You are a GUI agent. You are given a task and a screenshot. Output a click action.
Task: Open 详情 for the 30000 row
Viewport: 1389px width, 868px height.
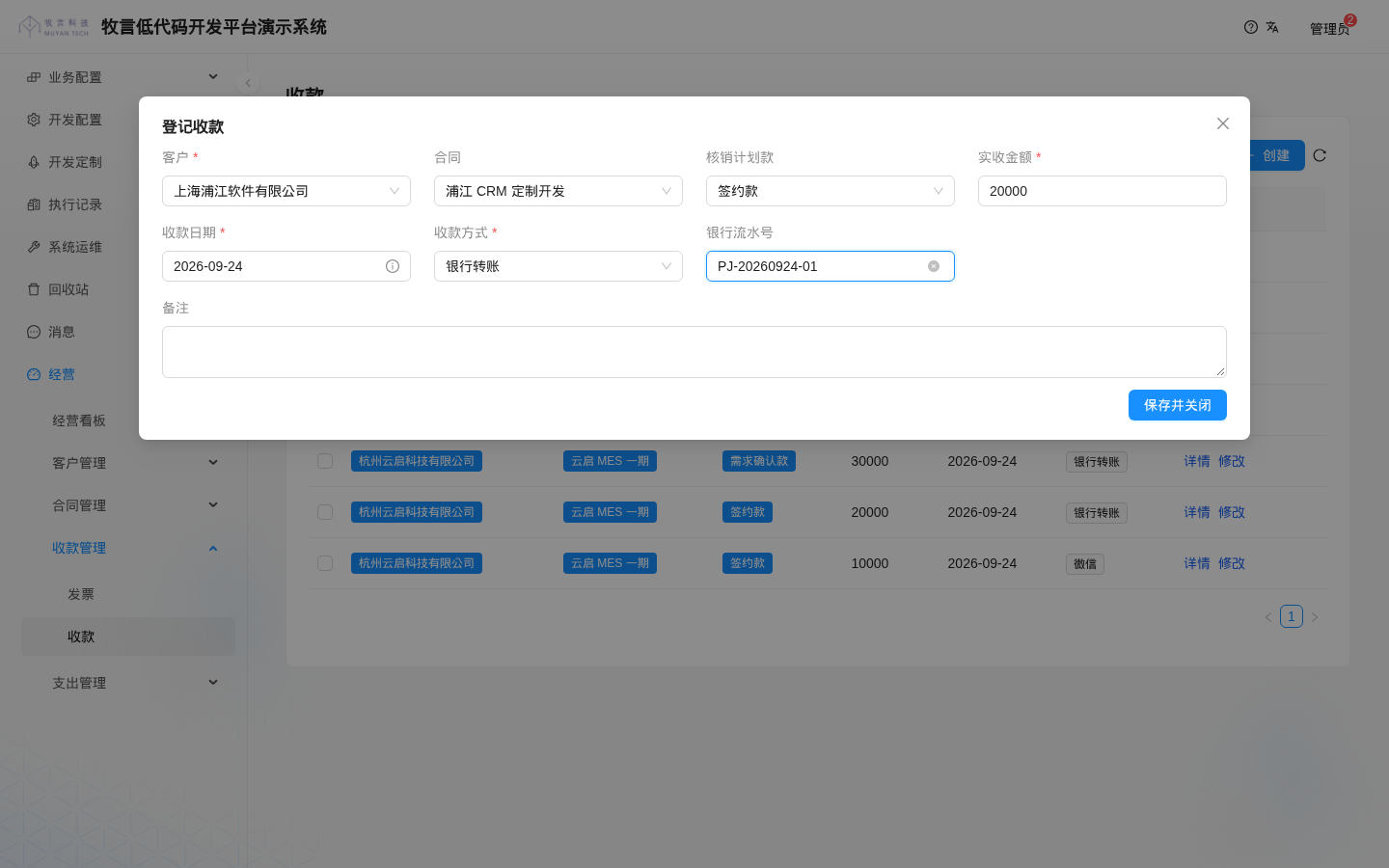click(x=1197, y=461)
